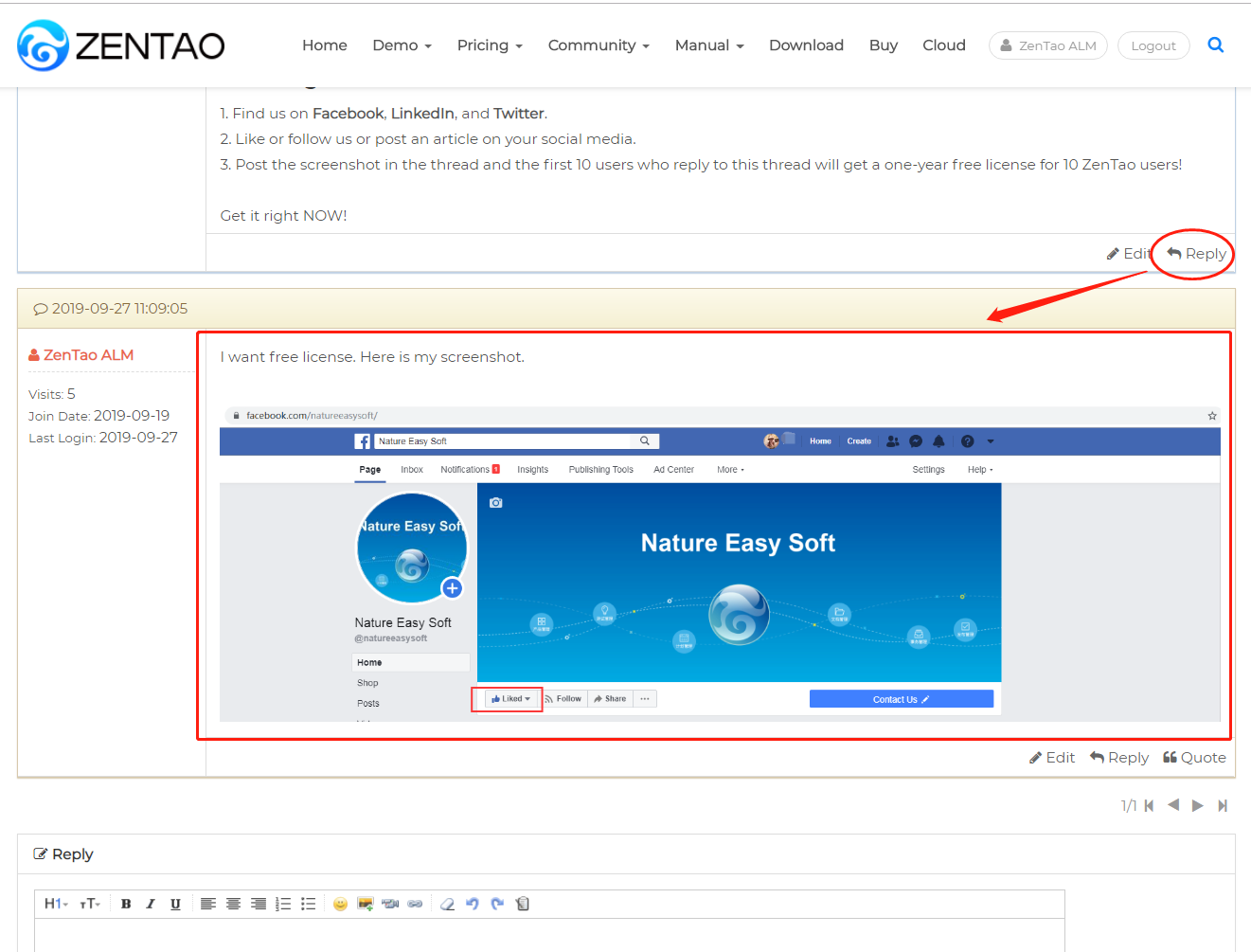Viewport: 1251px width, 952px height.
Task: Click the 'I want free license' reply text
Action: point(372,357)
